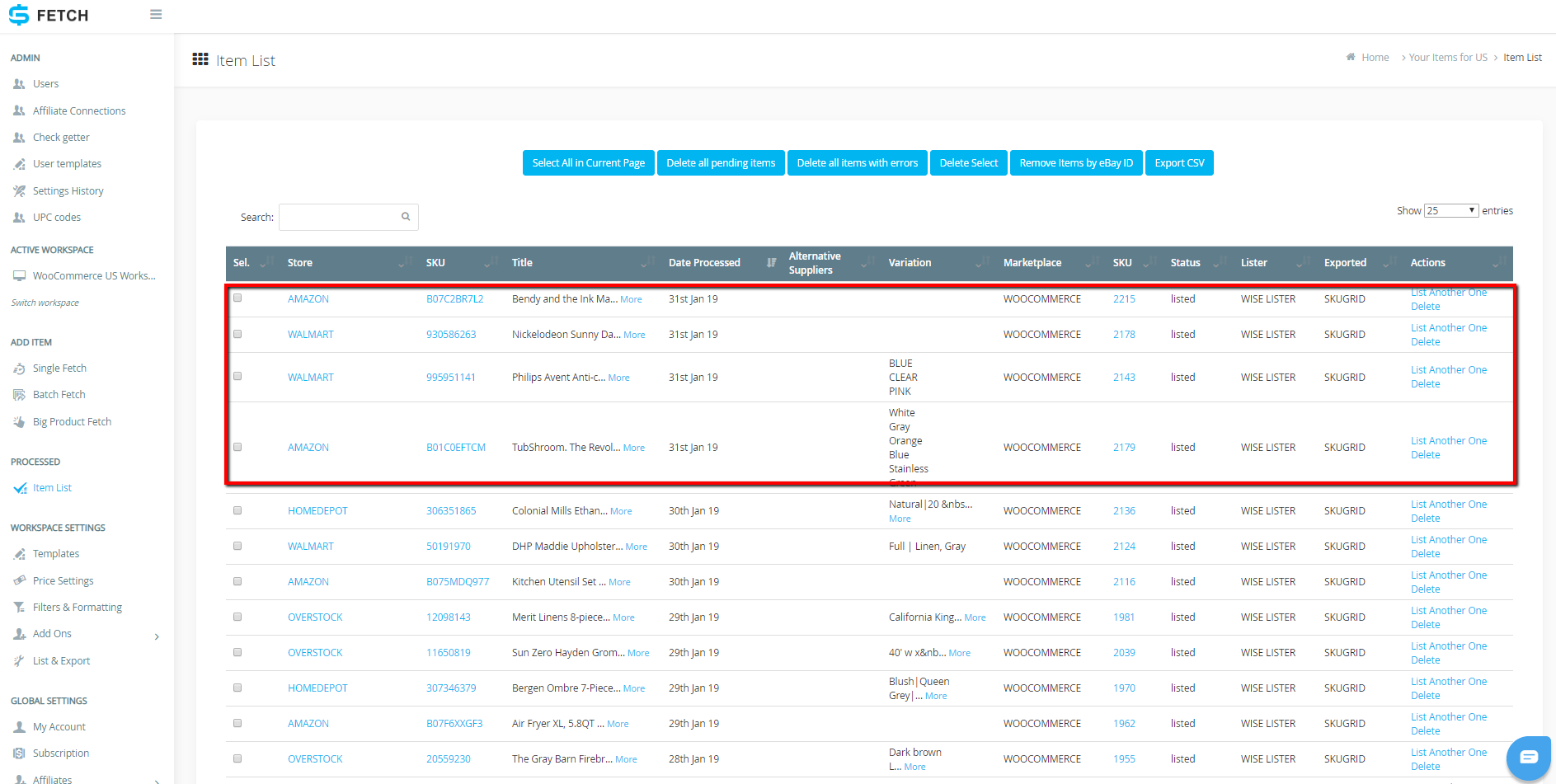This screenshot has width=1556, height=784.
Task: Sort by Title column header
Action: pyautogui.click(x=583, y=263)
